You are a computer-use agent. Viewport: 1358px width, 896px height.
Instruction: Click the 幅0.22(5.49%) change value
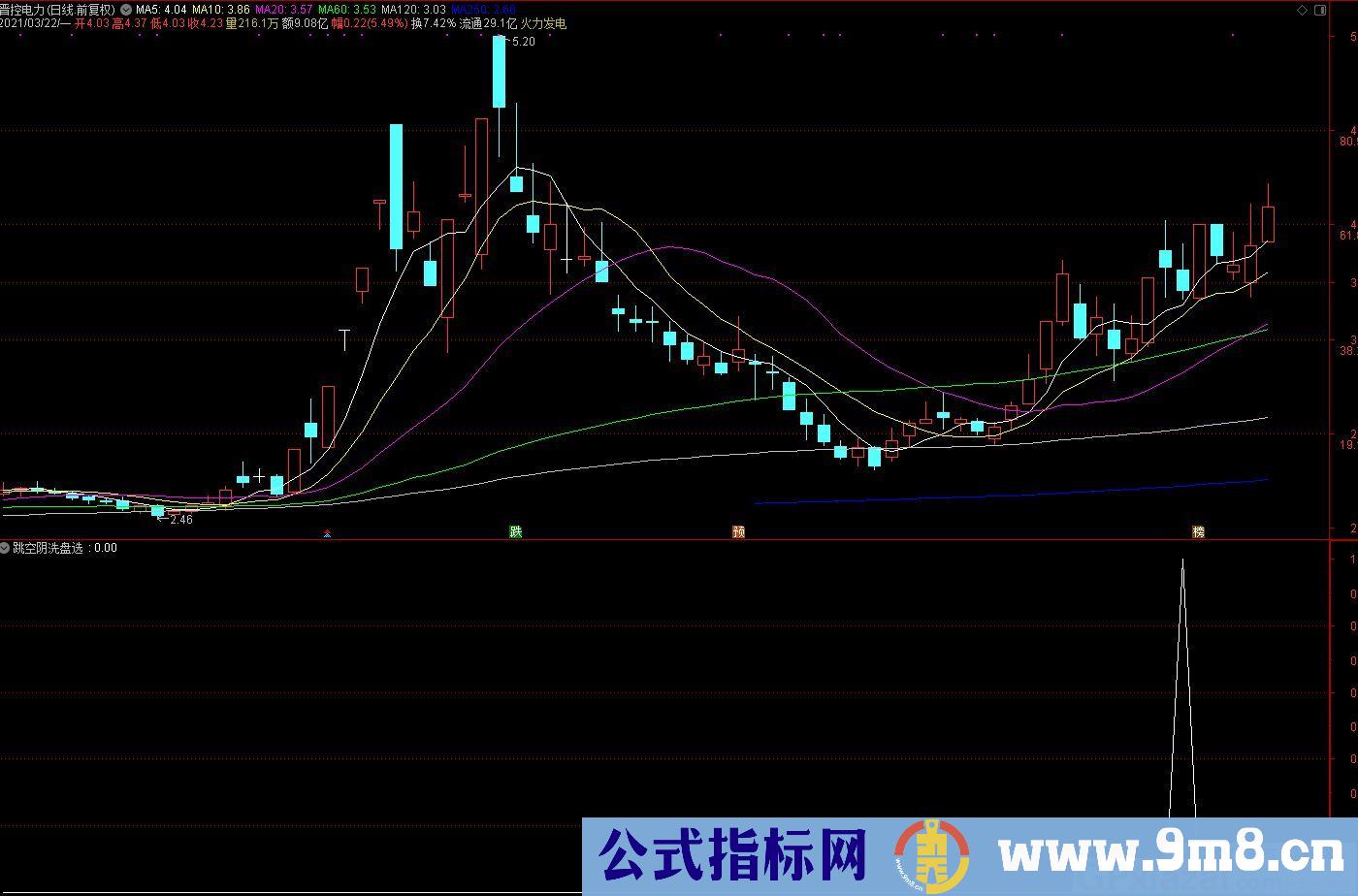[x=369, y=23]
